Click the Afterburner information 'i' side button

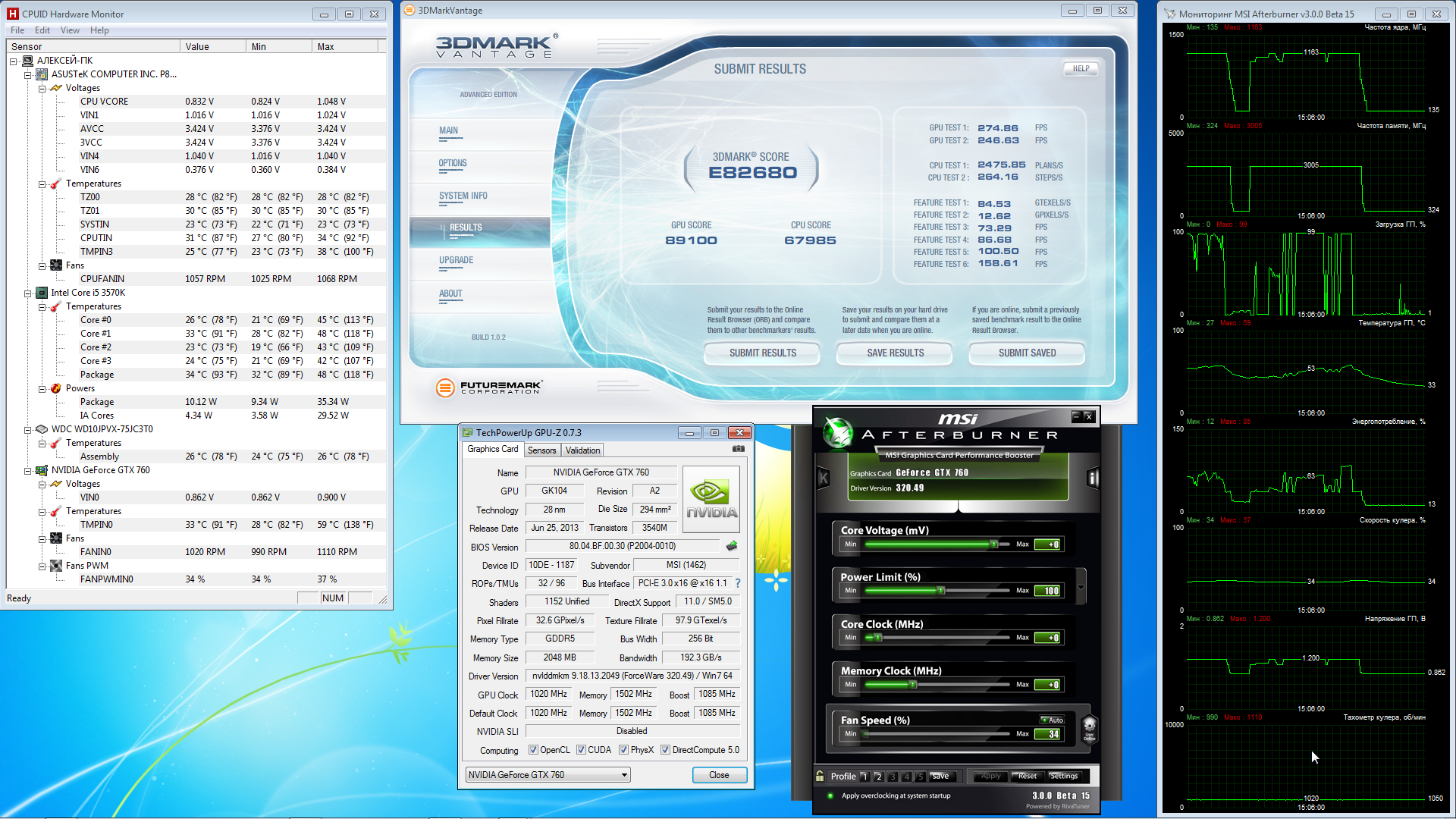[x=1093, y=478]
